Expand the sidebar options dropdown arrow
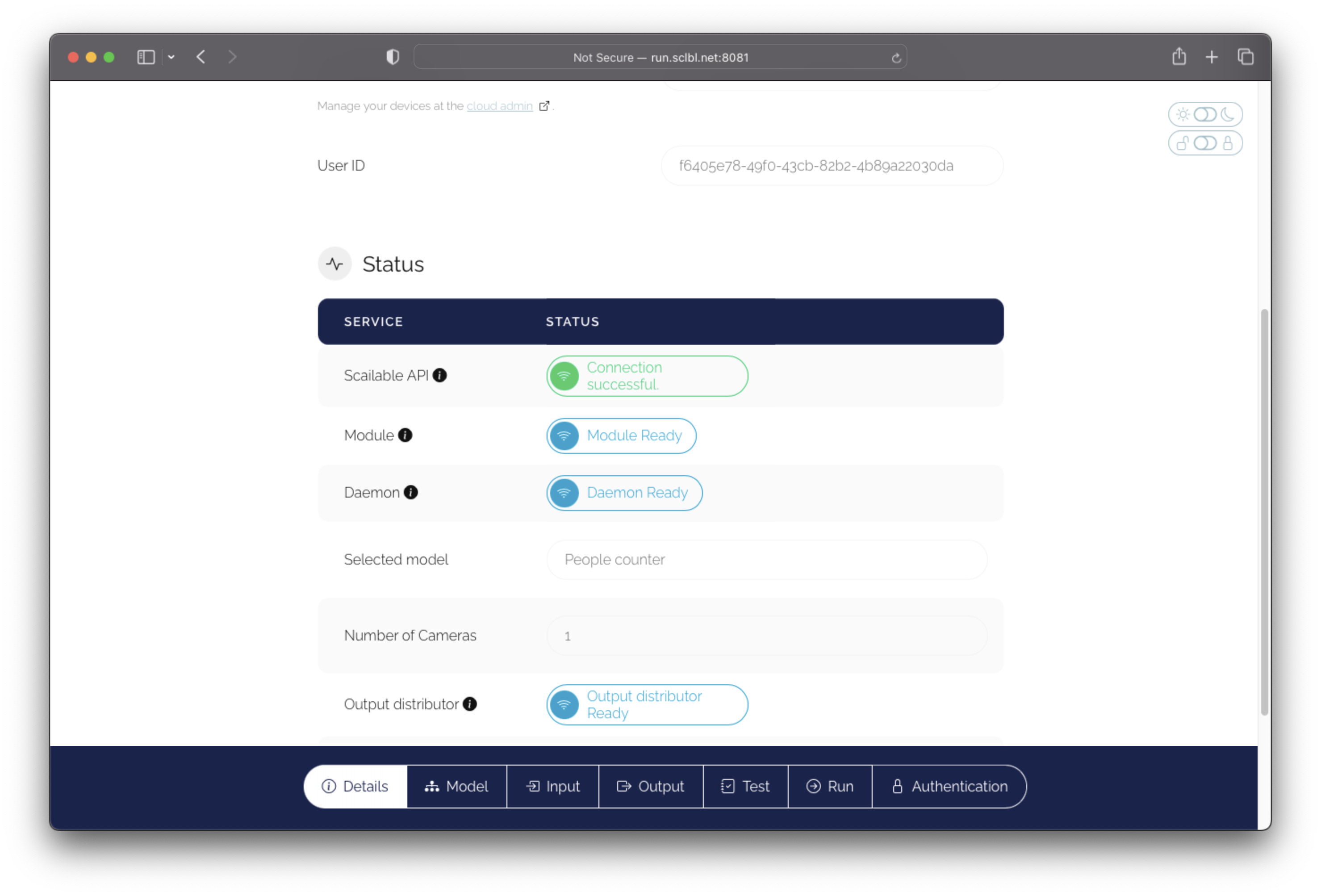Screen dimensions: 1321x896 coord(171,57)
